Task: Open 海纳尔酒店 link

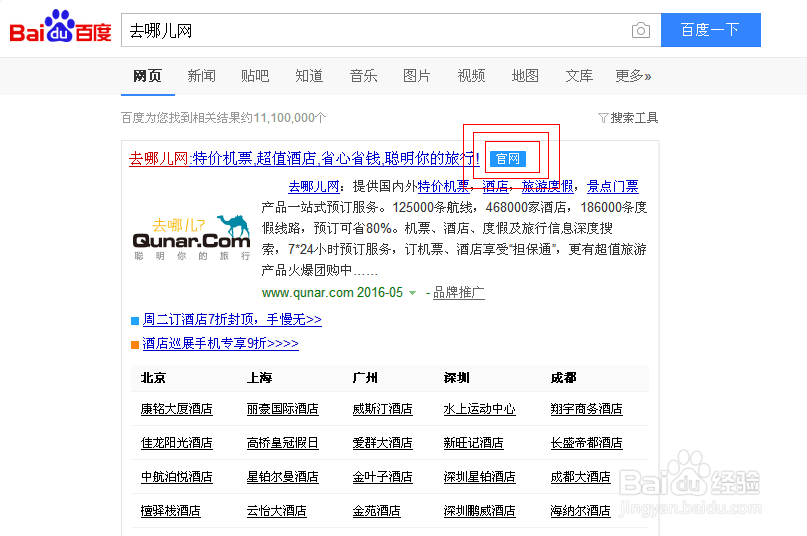Action: [580, 511]
